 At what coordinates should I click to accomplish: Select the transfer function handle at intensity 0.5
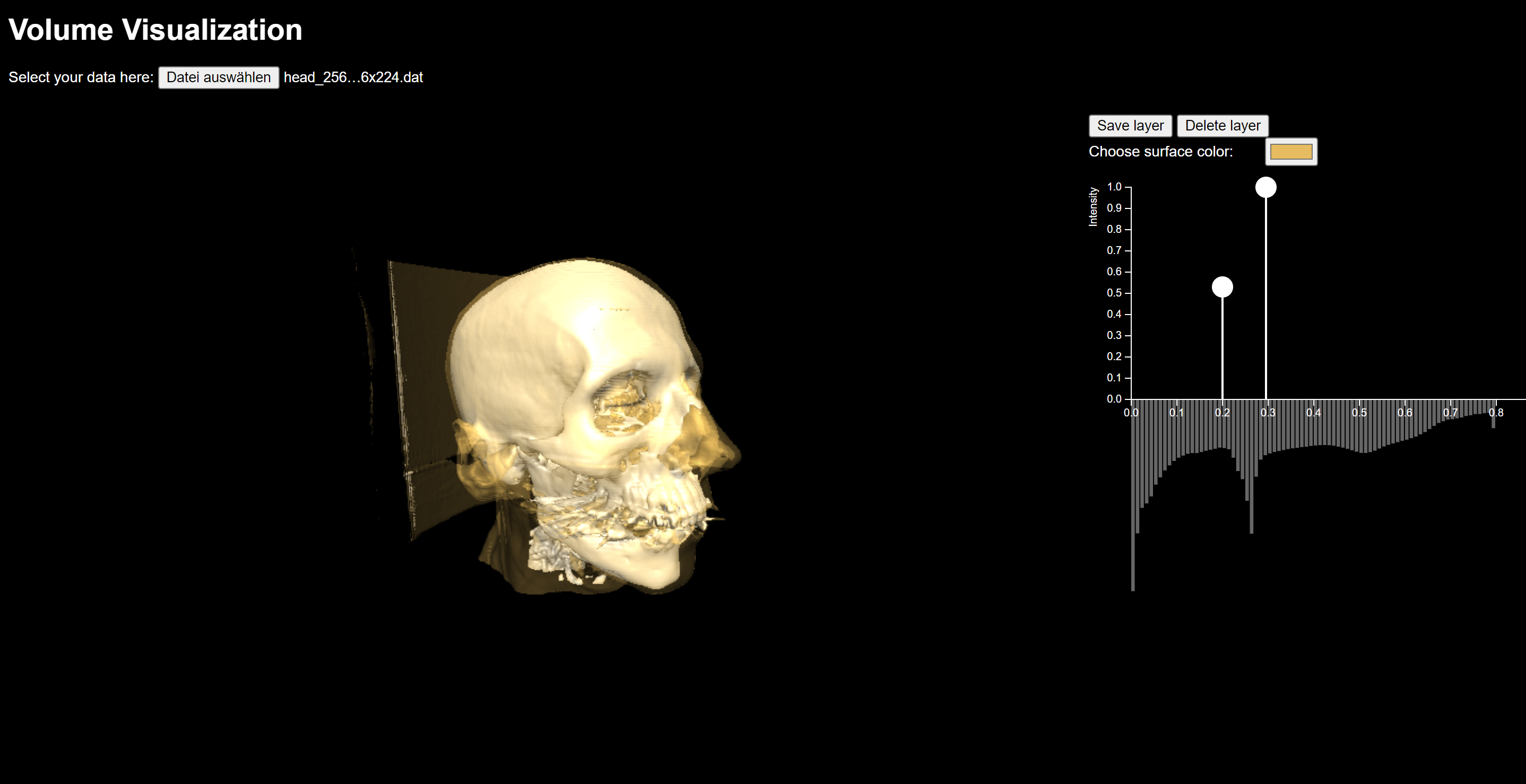(x=1222, y=287)
